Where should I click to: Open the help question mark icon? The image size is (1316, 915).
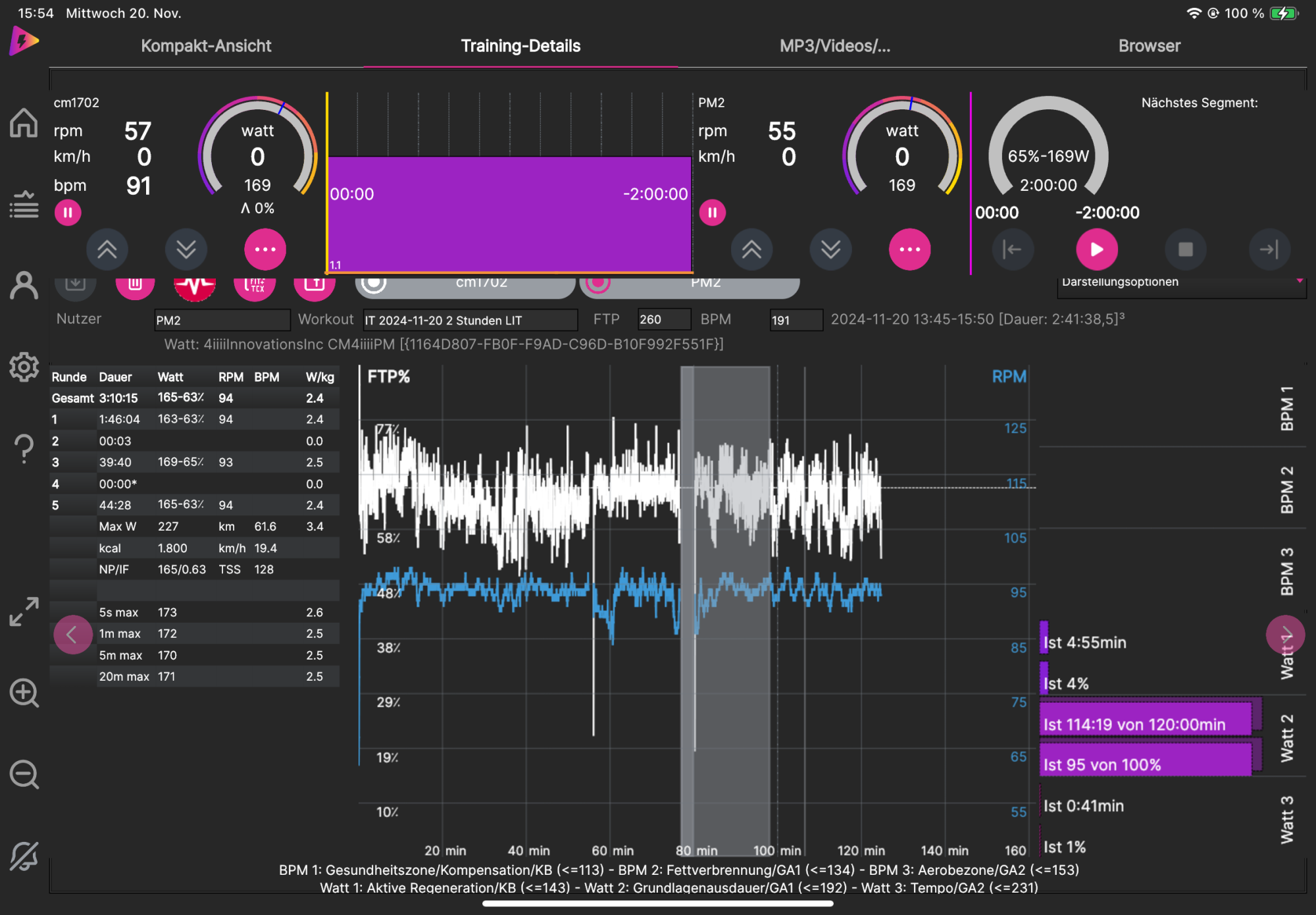click(x=24, y=448)
